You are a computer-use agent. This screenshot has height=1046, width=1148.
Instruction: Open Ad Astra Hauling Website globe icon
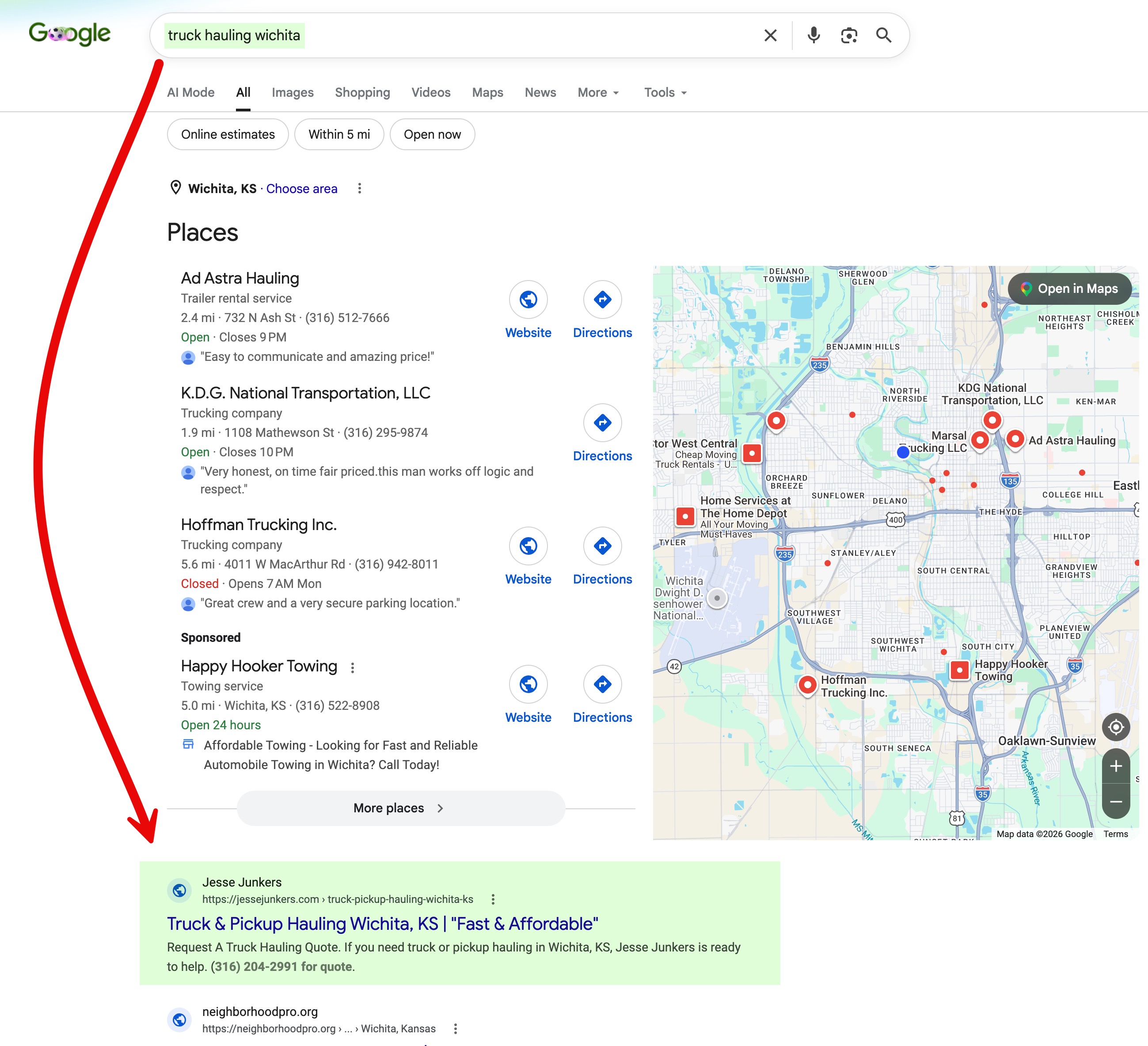(x=528, y=299)
